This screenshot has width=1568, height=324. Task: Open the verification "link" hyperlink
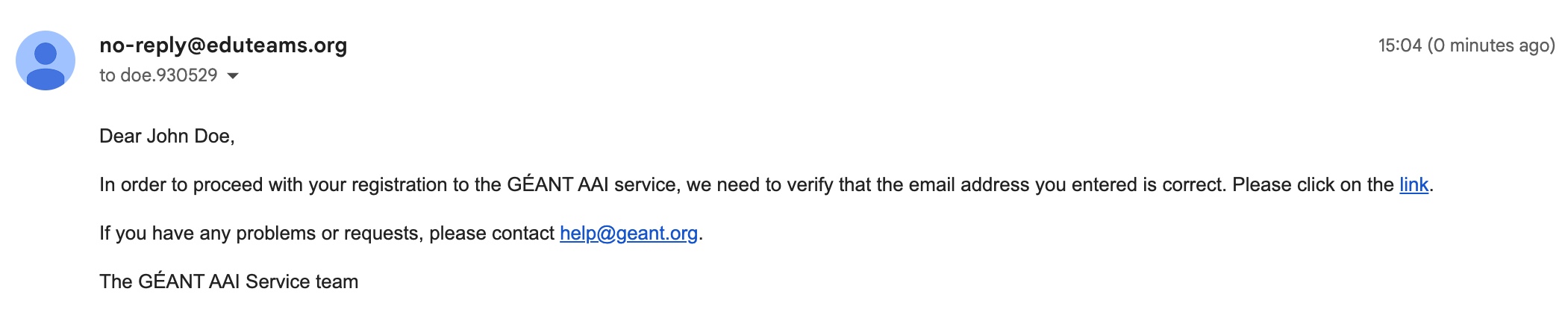(x=1414, y=184)
